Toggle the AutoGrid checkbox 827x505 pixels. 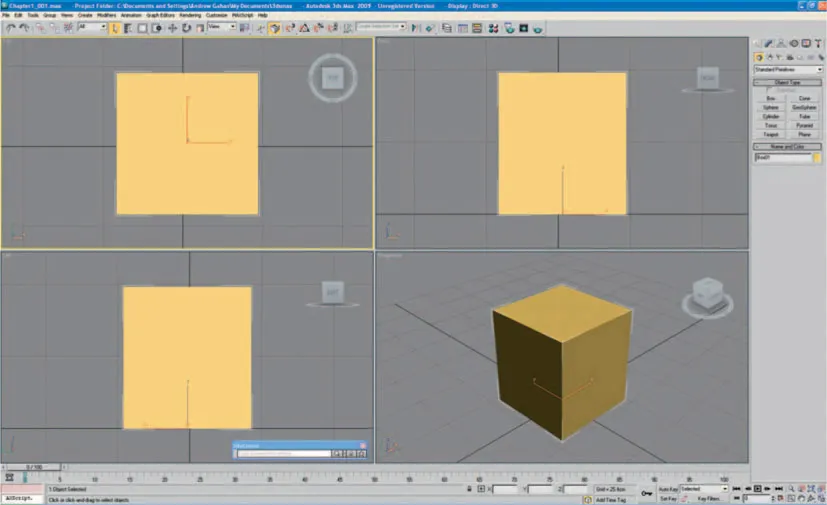[767, 90]
